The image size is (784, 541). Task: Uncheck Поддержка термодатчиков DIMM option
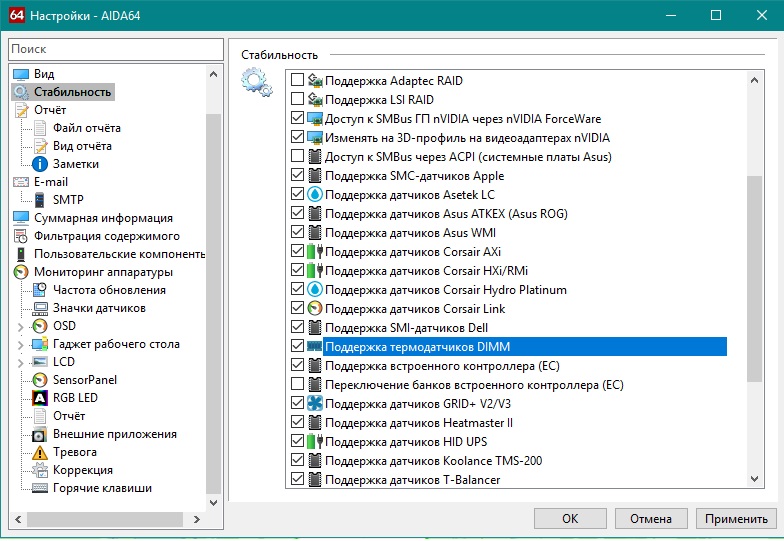click(x=297, y=347)
